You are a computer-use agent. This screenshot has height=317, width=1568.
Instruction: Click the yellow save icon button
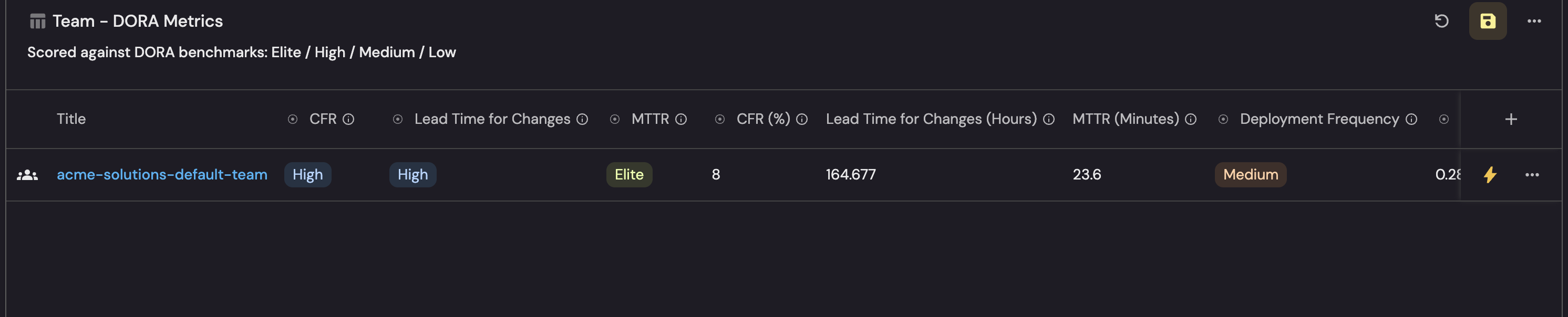coord(1488,22)
